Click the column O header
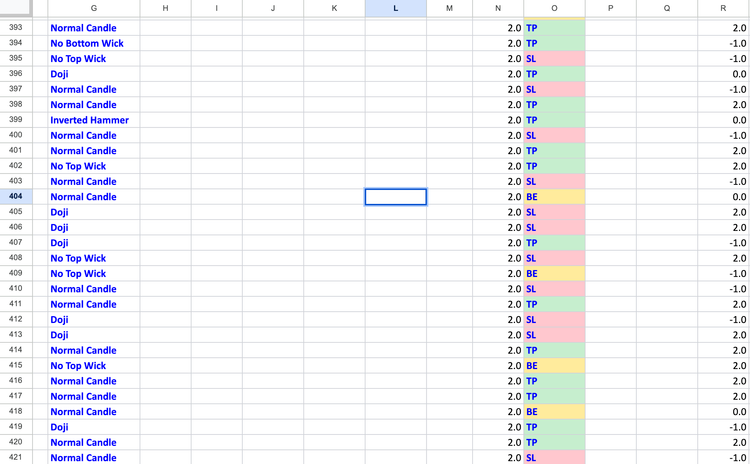 [554, 9]
